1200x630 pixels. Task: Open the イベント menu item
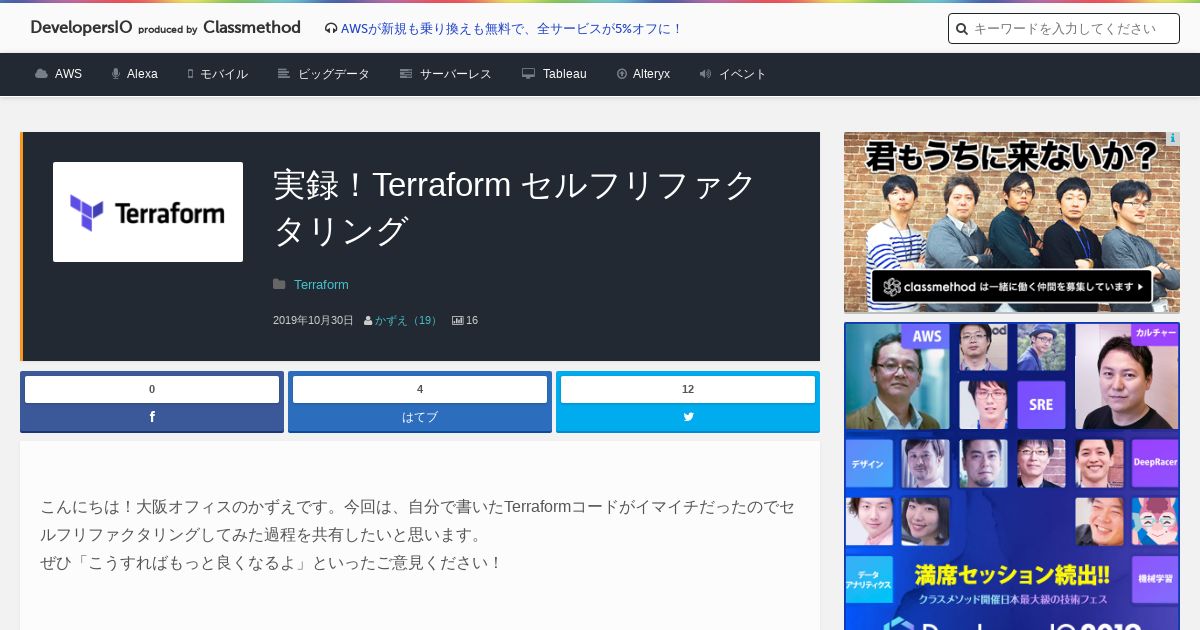[743, 74]
